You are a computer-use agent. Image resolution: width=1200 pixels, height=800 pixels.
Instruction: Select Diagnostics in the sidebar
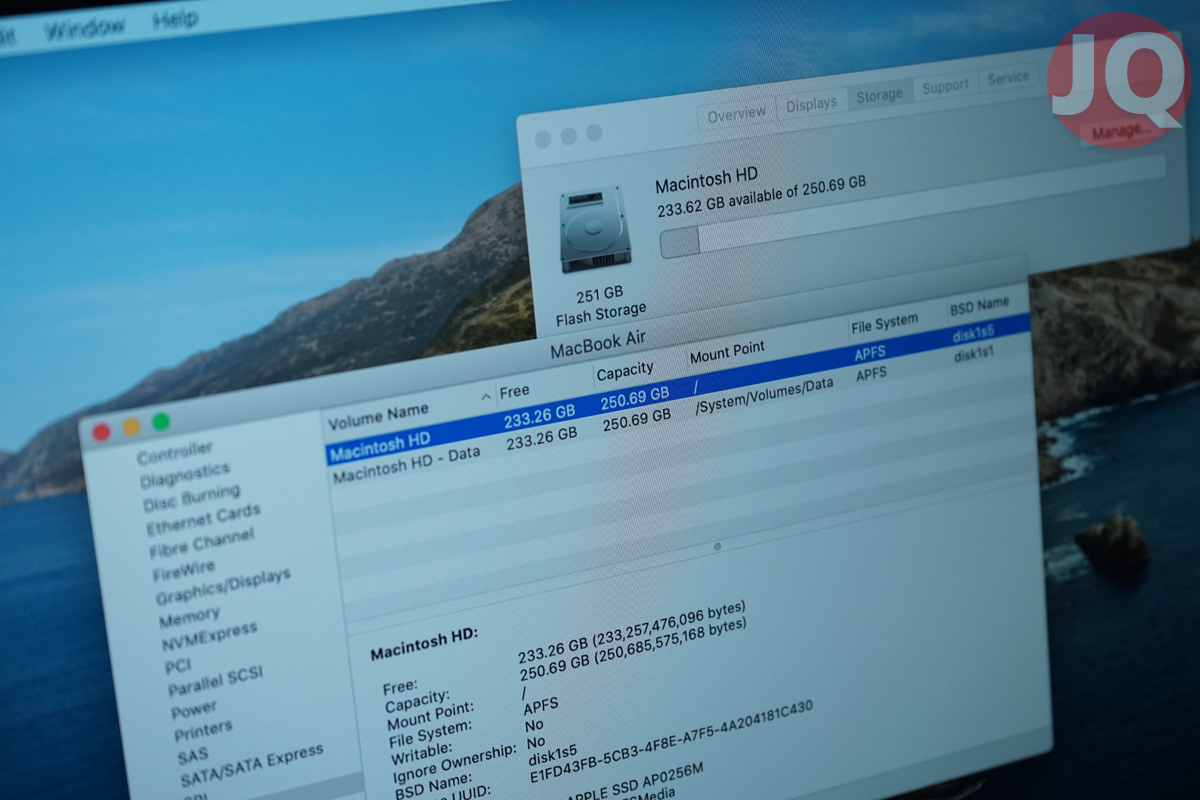click(185, 473)
